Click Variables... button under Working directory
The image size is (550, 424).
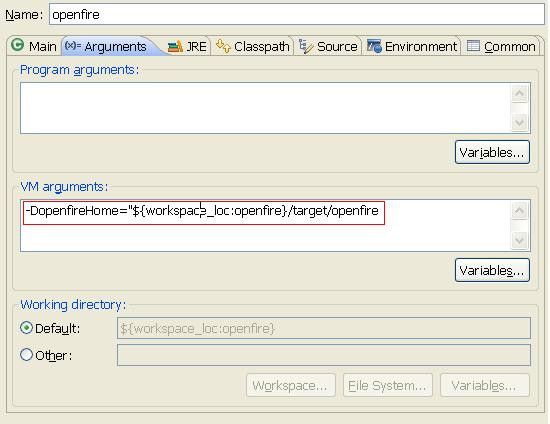(x=485, y=385)
